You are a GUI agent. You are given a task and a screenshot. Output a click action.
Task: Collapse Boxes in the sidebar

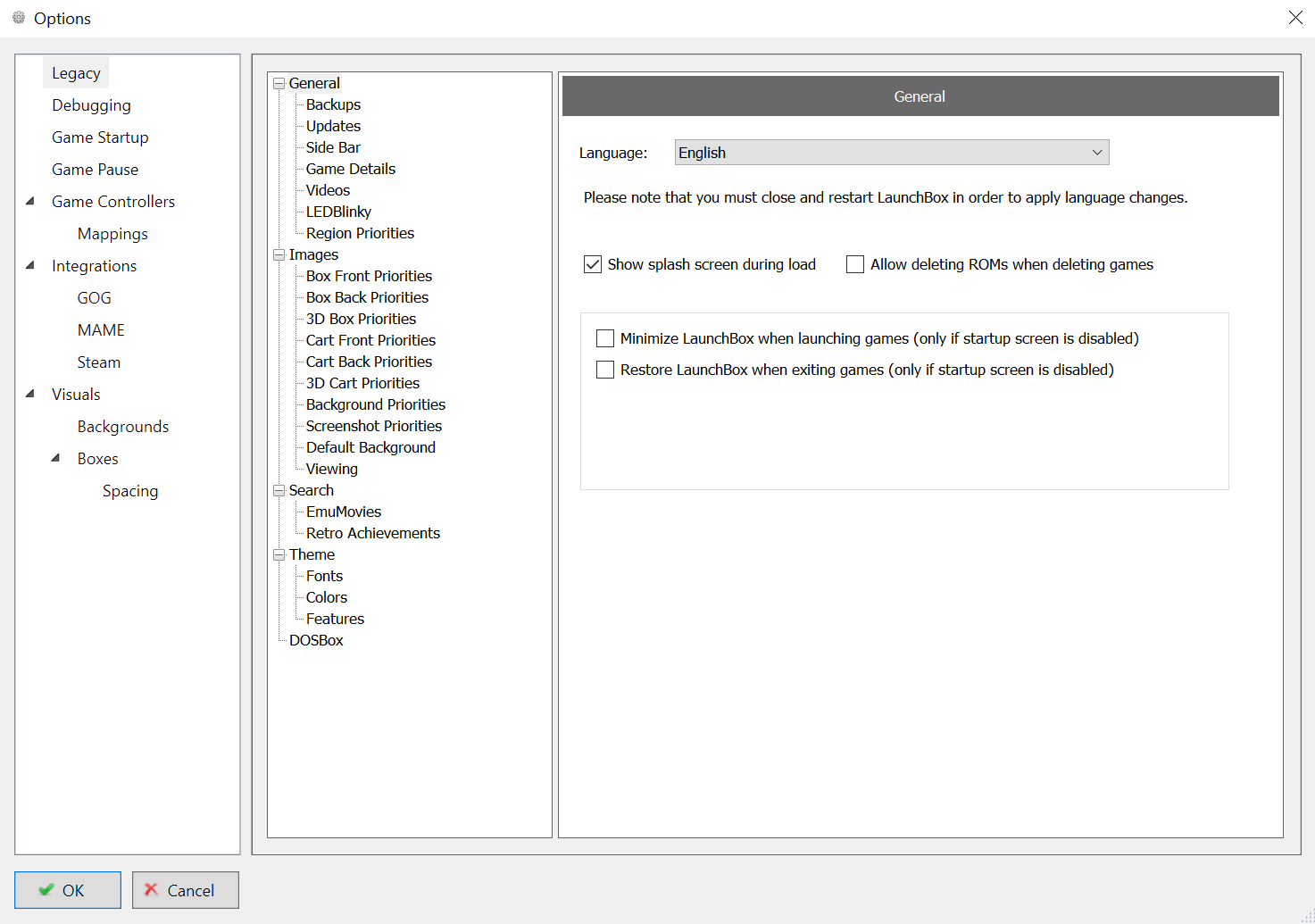tap(56, 458)
